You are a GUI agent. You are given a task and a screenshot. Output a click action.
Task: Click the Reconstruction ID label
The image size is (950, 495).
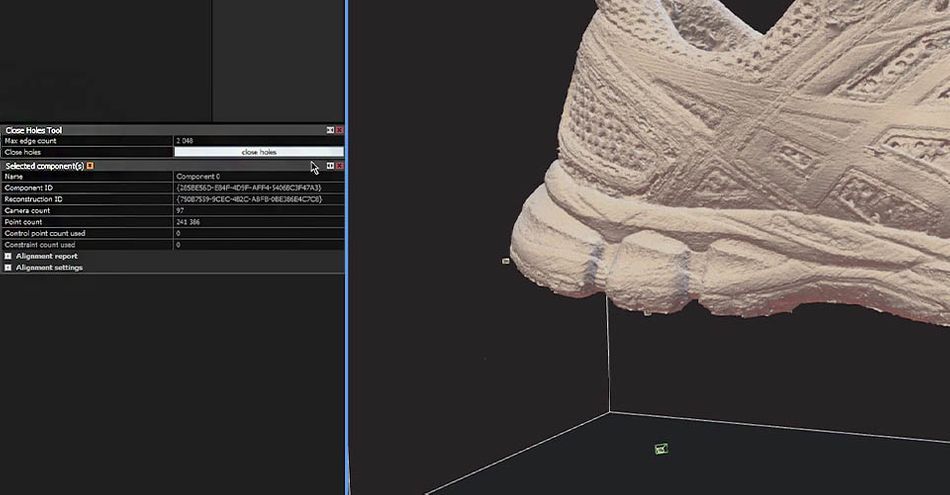(33, 199)
